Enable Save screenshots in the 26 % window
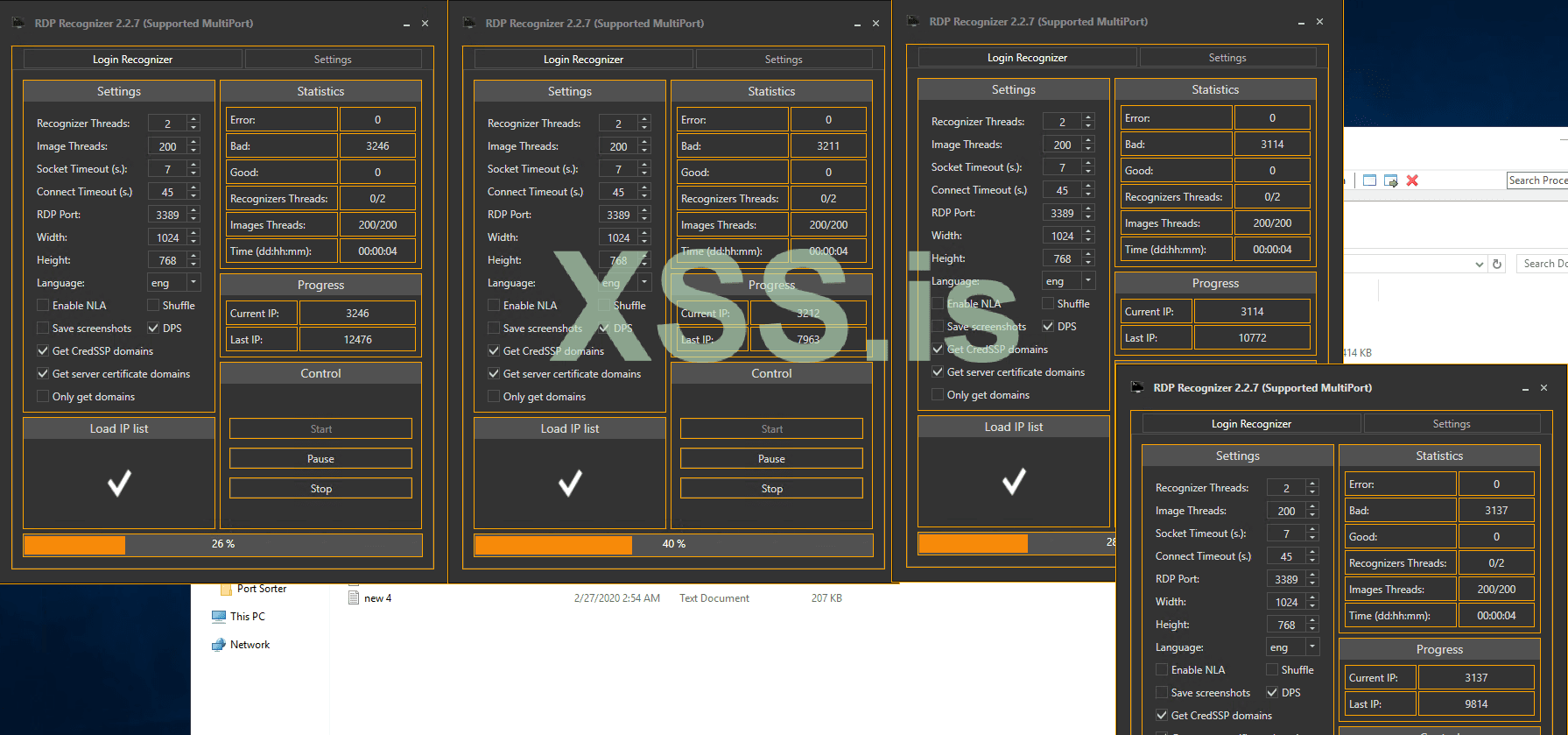 point(43,329)
